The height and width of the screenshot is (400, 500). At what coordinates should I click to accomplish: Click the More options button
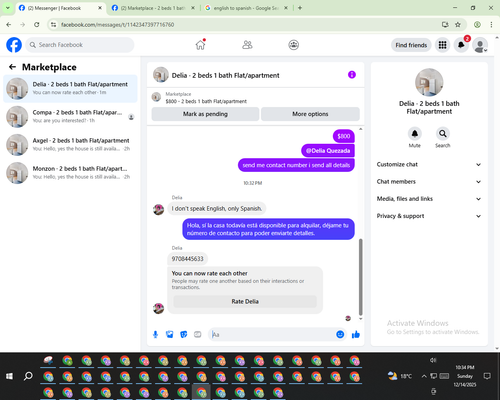[x=310, y=114]
